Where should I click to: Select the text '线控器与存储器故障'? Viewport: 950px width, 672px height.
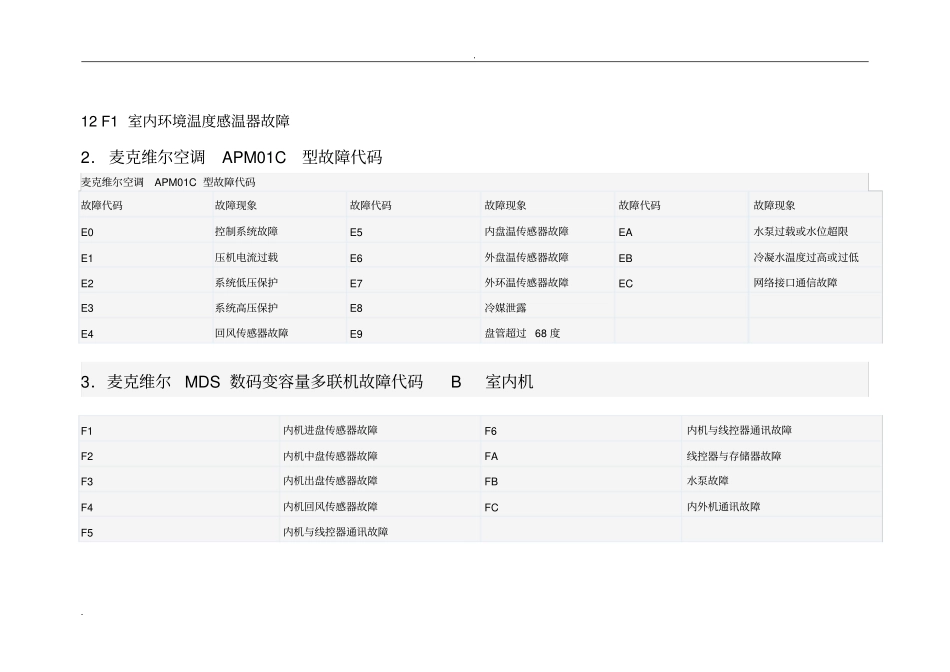click(x=734, y=456)
